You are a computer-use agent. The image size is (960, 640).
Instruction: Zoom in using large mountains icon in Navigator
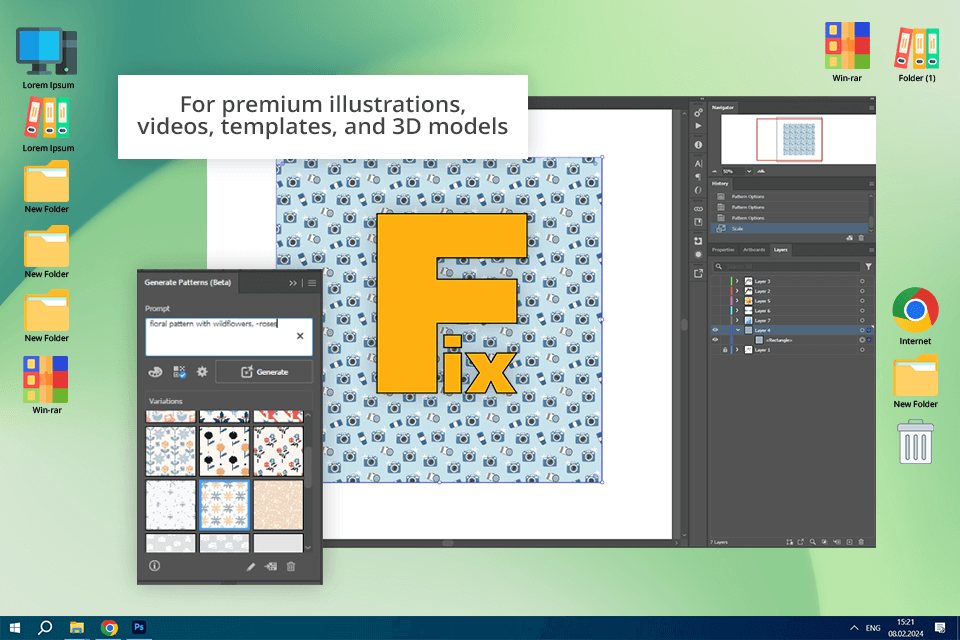pyautogui.click(x=761, y=171)
